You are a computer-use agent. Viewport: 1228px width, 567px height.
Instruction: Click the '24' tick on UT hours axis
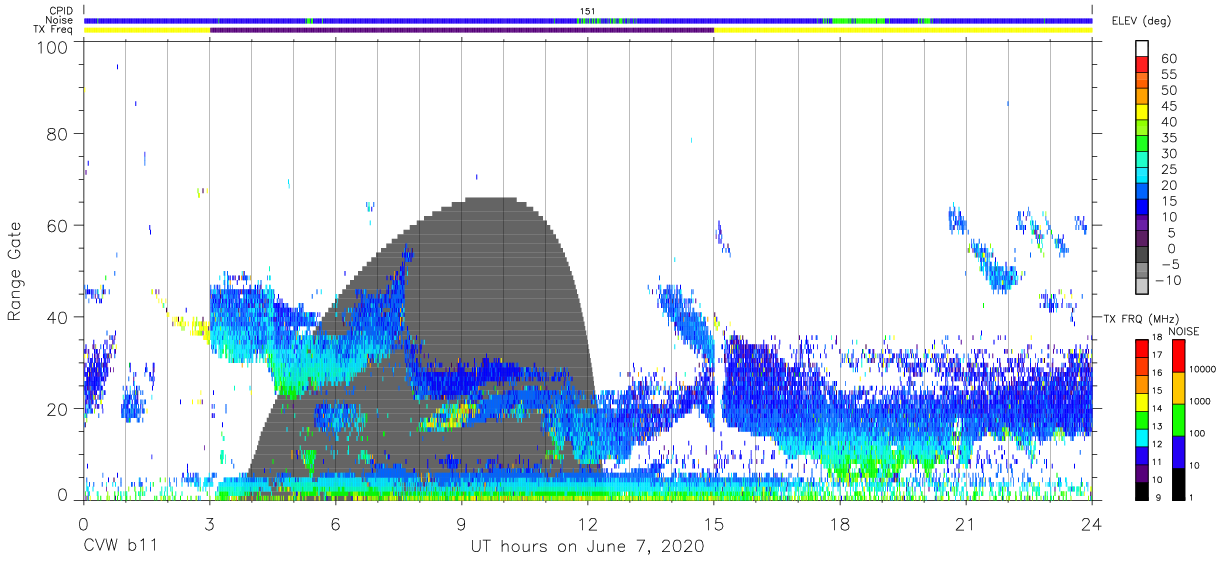[x=1092, y=524]
